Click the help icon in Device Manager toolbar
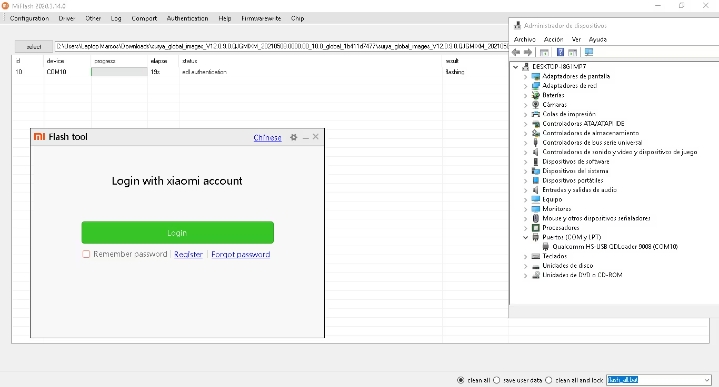This screenshot has width=719, height=387. 560,52
